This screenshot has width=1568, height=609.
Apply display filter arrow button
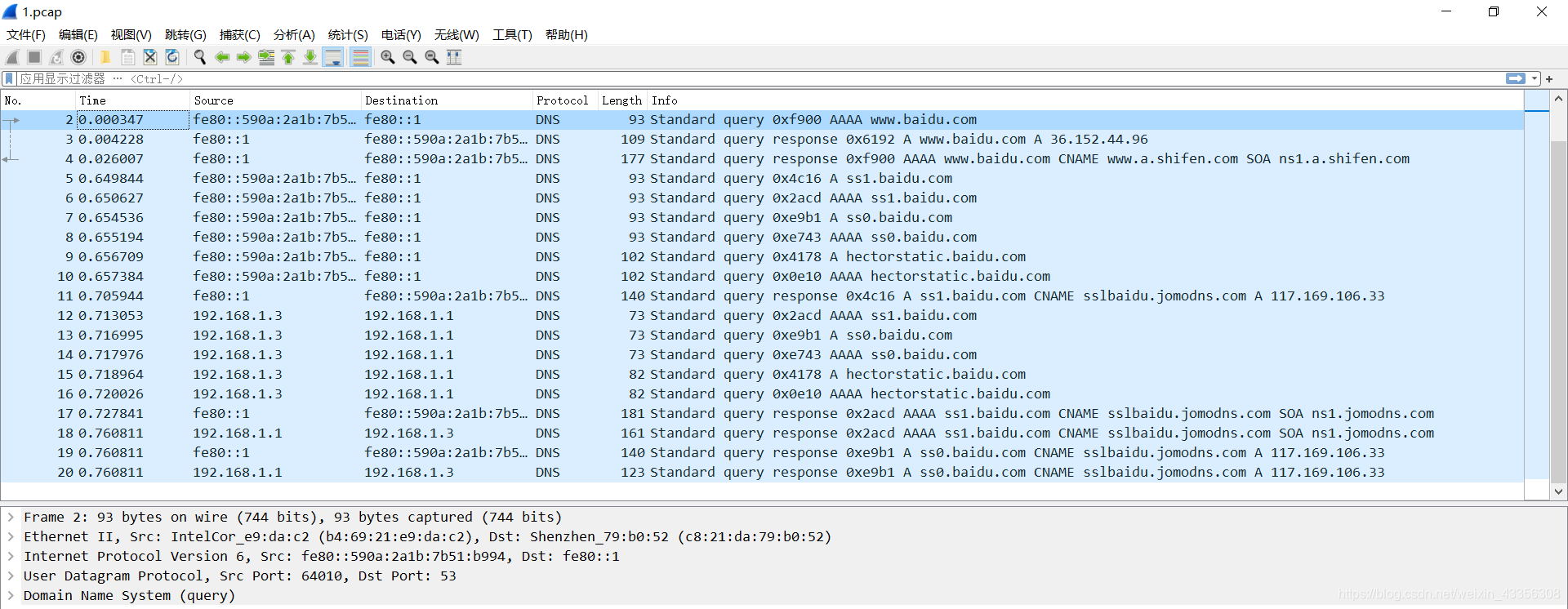(1516, 78)
